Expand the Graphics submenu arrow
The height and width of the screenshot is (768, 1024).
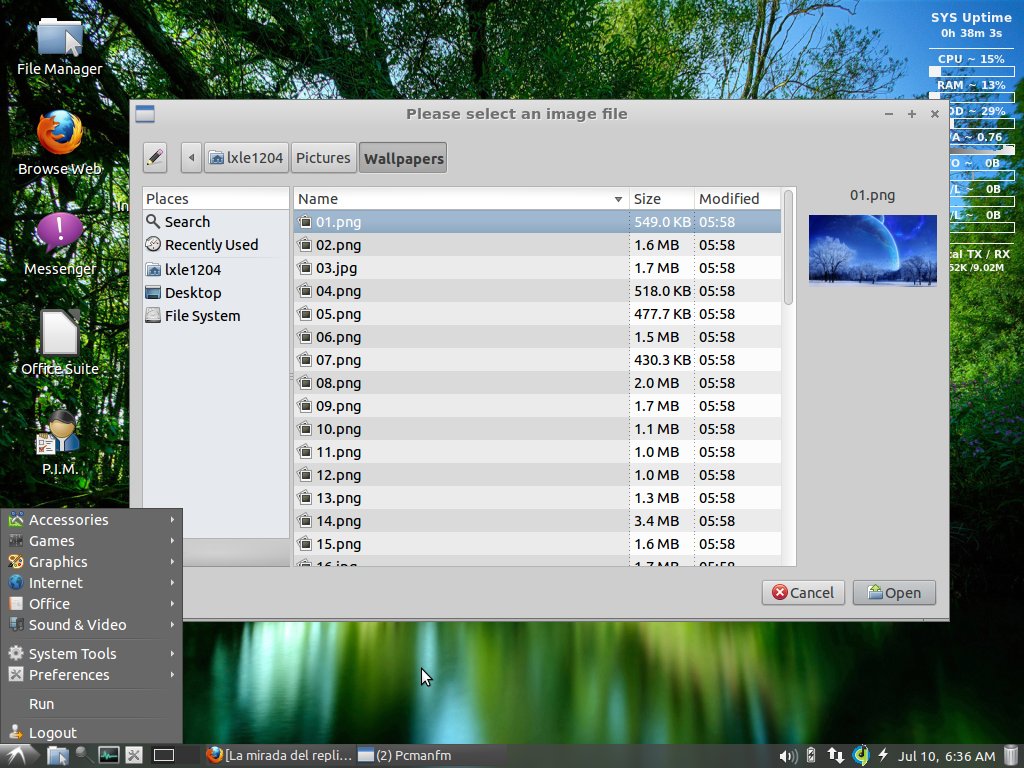coord(172,561)
